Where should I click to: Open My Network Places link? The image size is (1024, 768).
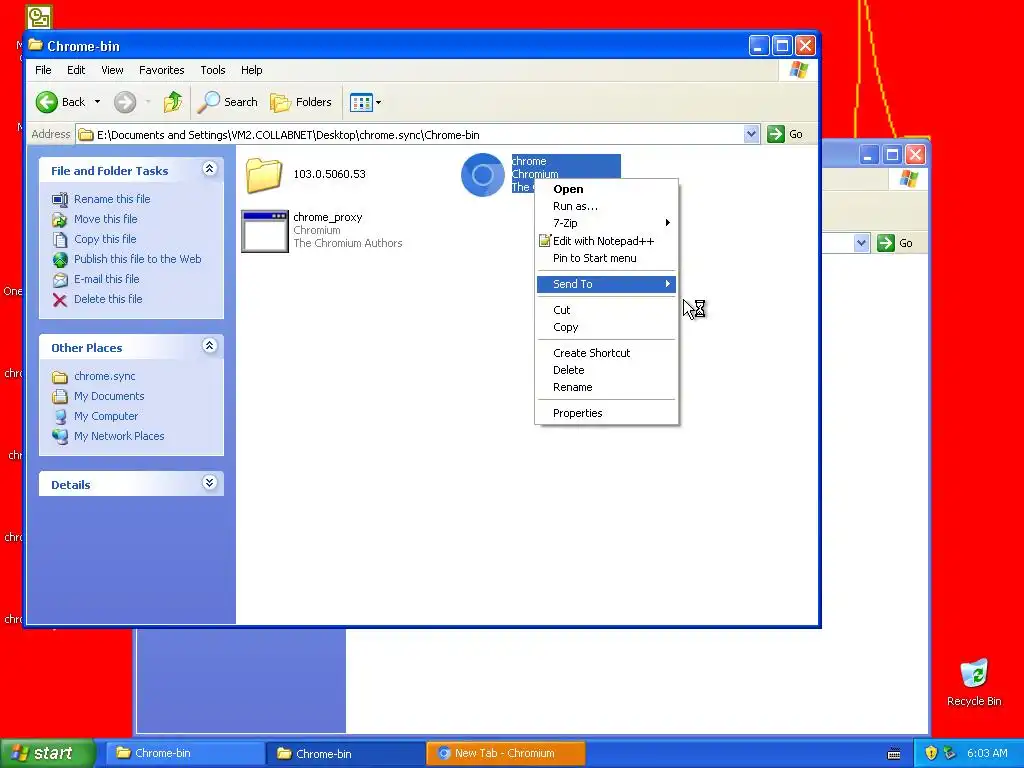pyautogui.click(x=119, y=436)
